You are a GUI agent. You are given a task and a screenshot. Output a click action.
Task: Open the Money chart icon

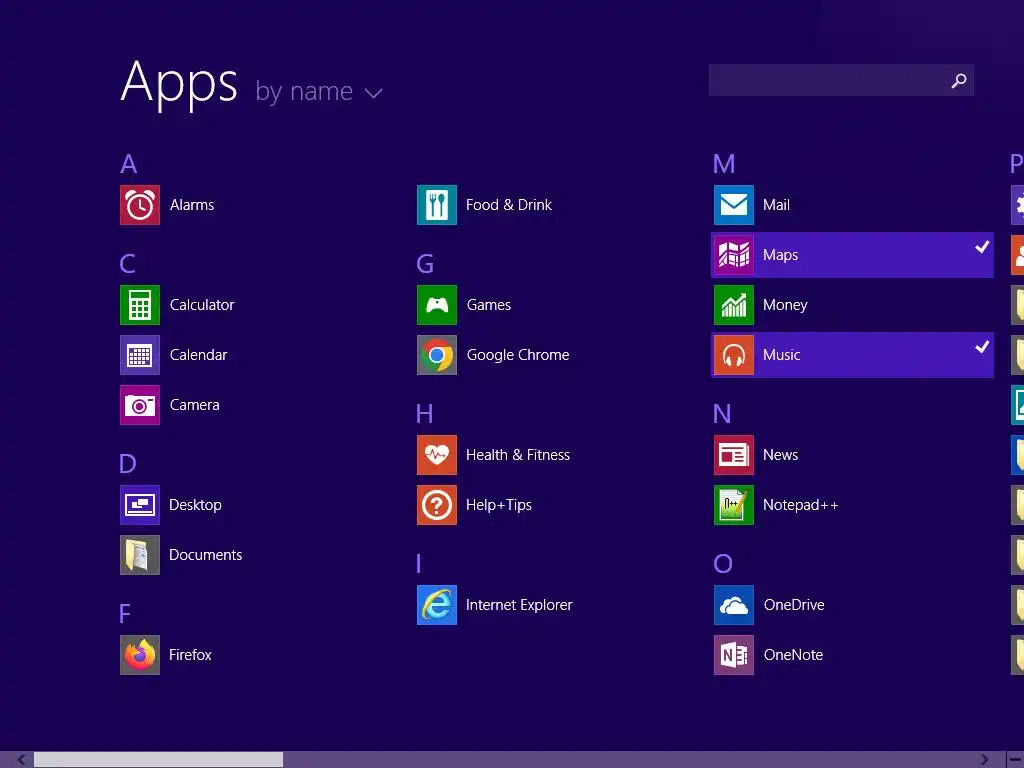tap(734, 305)
